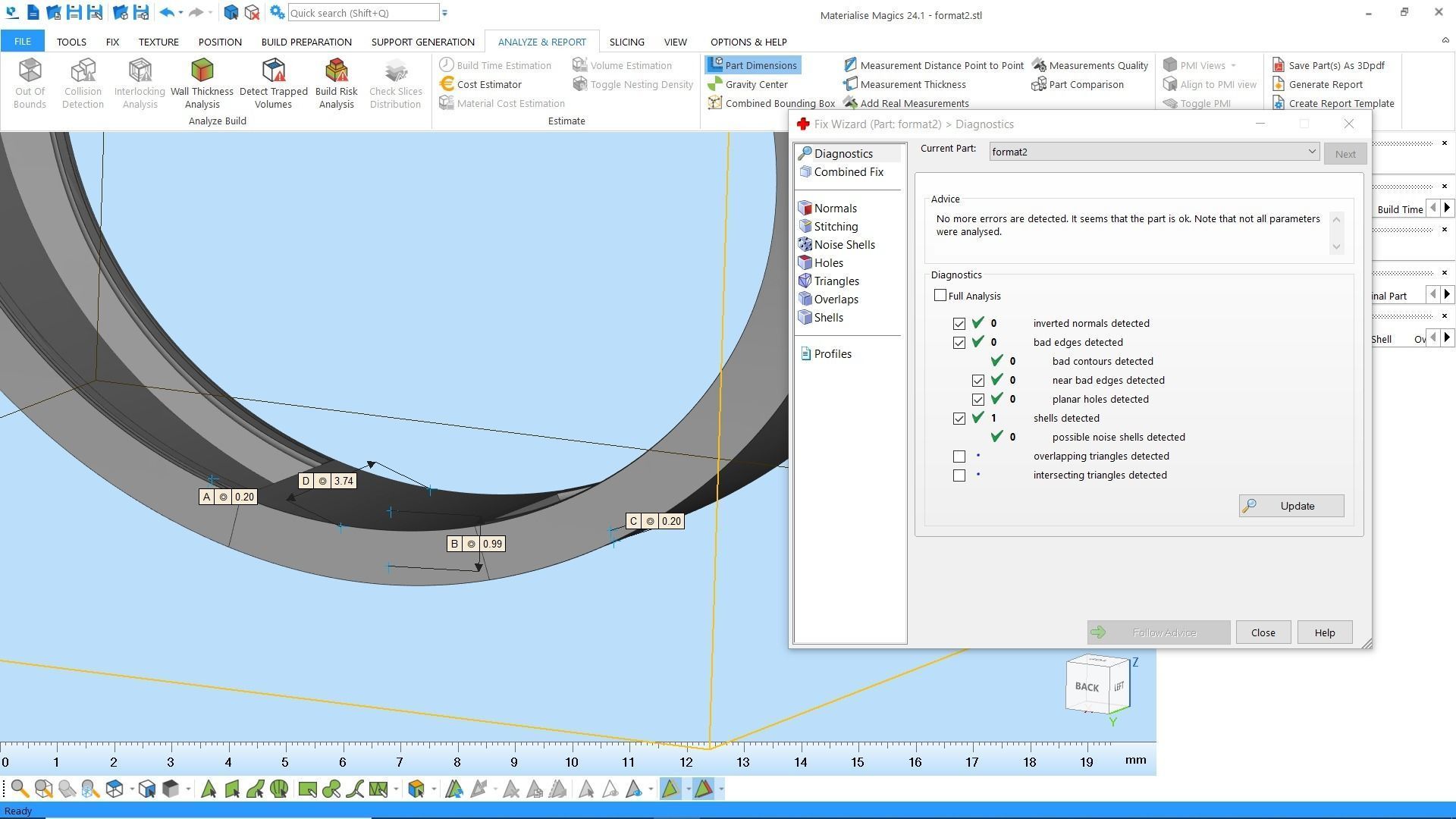This screenshot has height=819, width=1456.
Task: Open the Cost Estimator tool
Action: (488, 84)
